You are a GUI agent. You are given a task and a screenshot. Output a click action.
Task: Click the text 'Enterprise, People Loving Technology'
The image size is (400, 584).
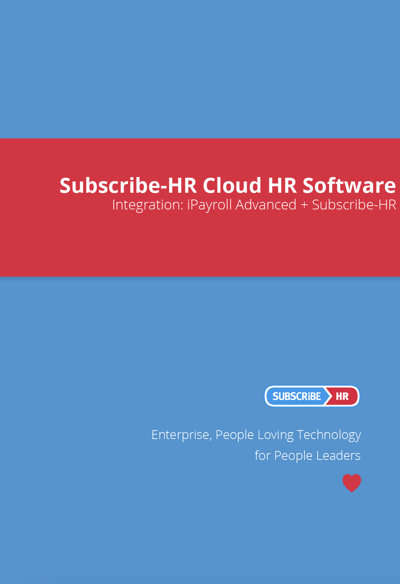tap(256, 435)
